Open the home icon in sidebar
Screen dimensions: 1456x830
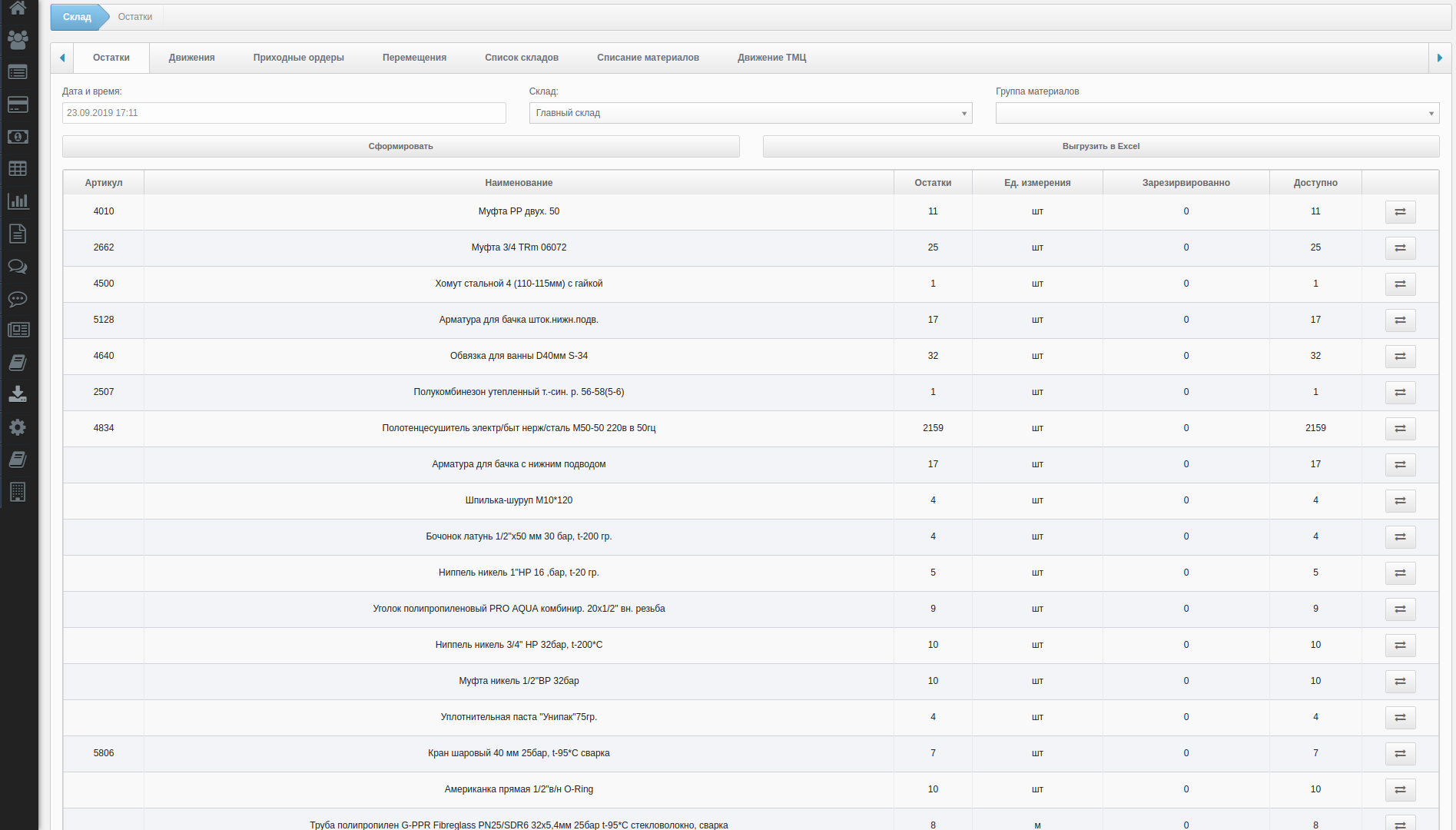18,8
